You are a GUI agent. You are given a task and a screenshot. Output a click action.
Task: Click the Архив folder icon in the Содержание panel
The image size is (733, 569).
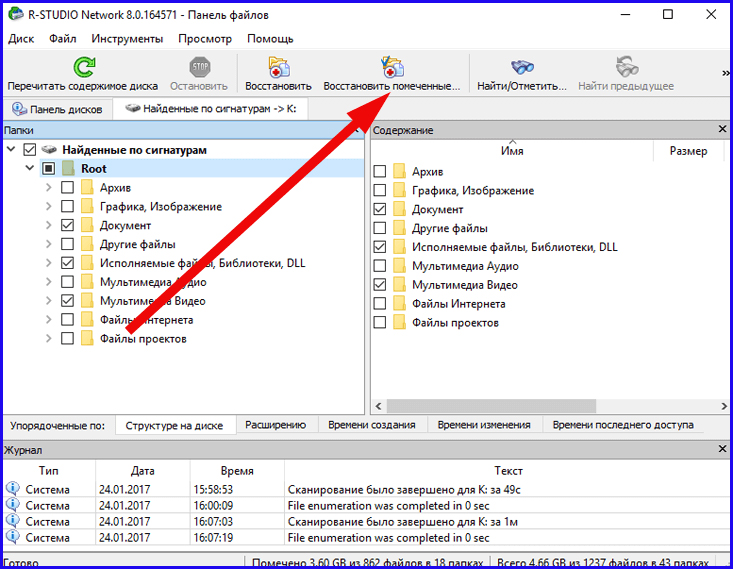pyautogui.click(x=399, y=172)
